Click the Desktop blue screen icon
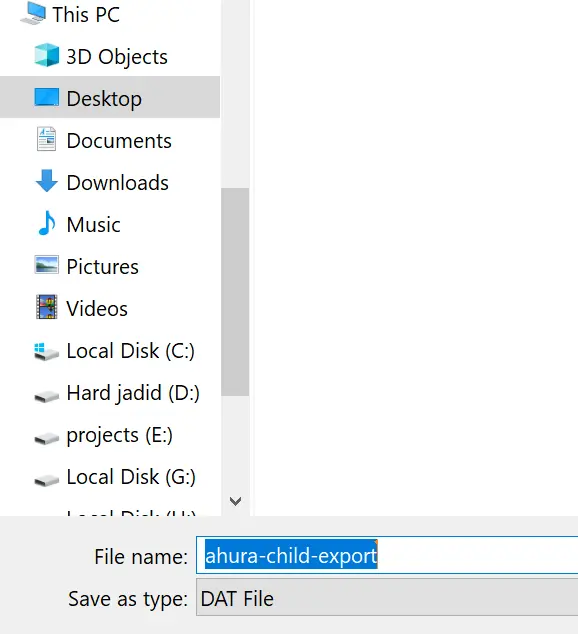This screenshot has height=634, width=578. (x=46, y=97)
